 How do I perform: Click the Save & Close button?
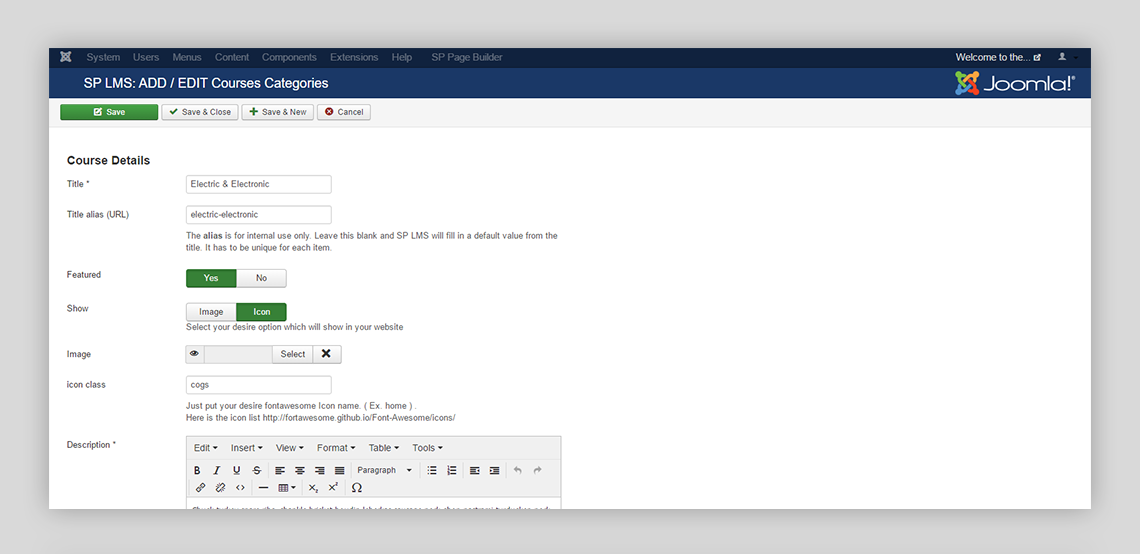point(199,112)
